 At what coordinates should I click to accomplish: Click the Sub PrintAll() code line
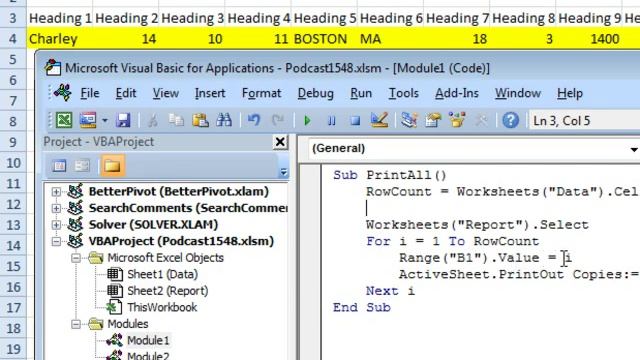coord(390,176)
